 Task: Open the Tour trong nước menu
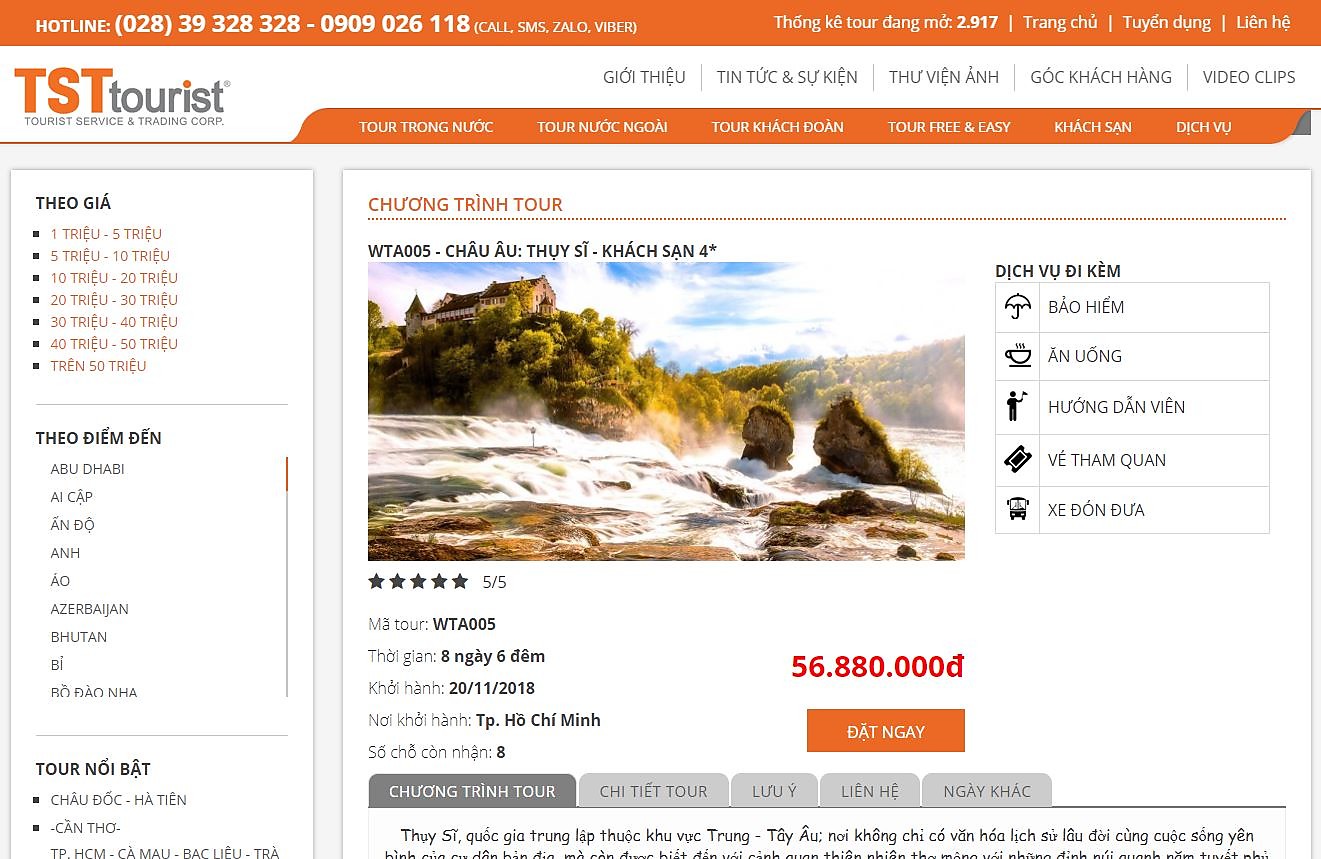(426, 127)
